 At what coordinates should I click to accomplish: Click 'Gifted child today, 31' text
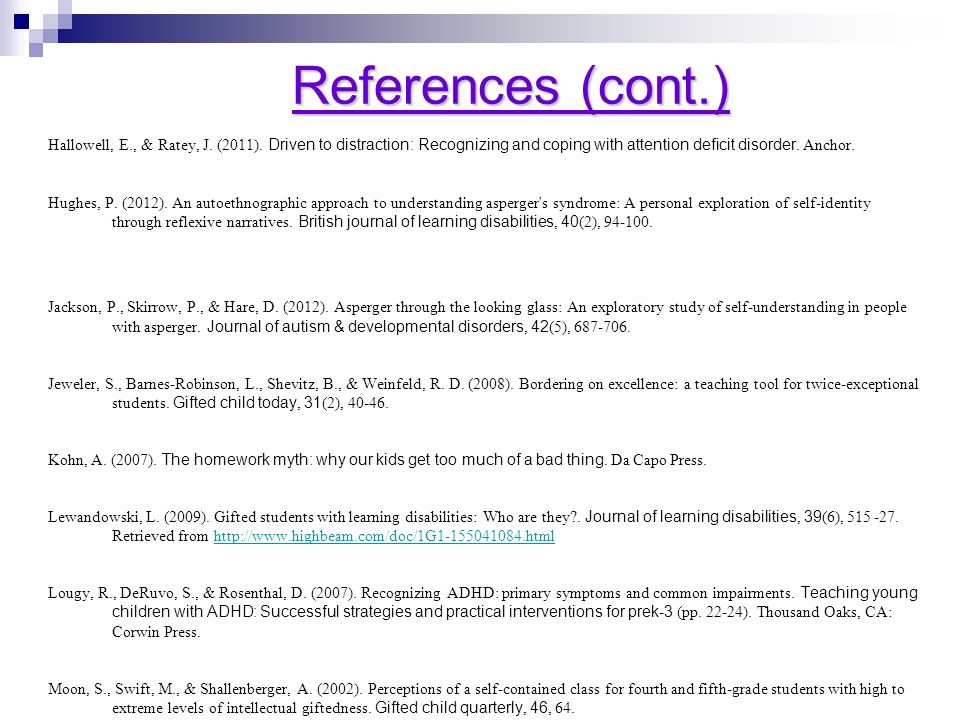point(247,403)
